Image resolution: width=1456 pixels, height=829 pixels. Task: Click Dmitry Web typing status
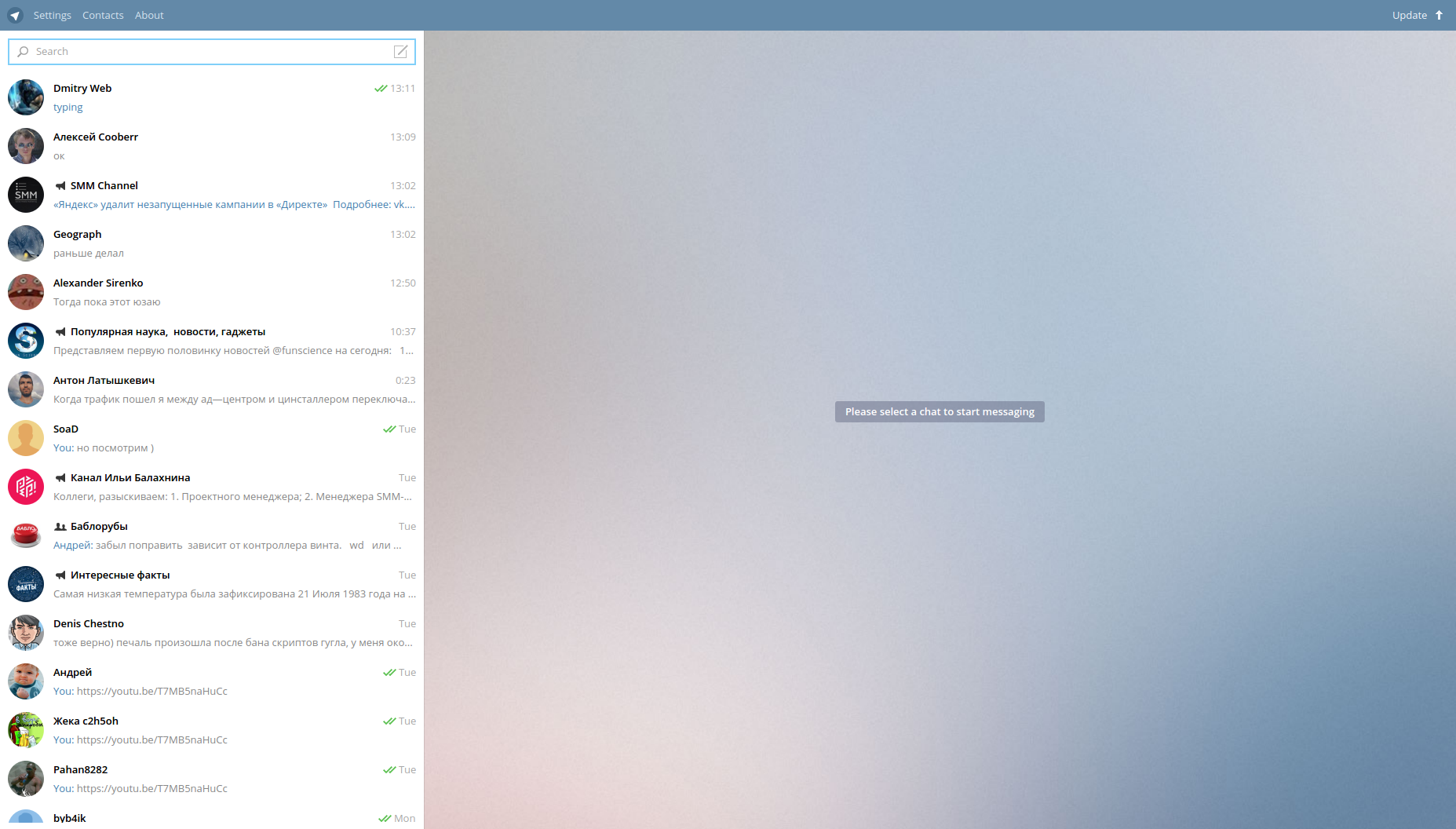pos(68,108)
